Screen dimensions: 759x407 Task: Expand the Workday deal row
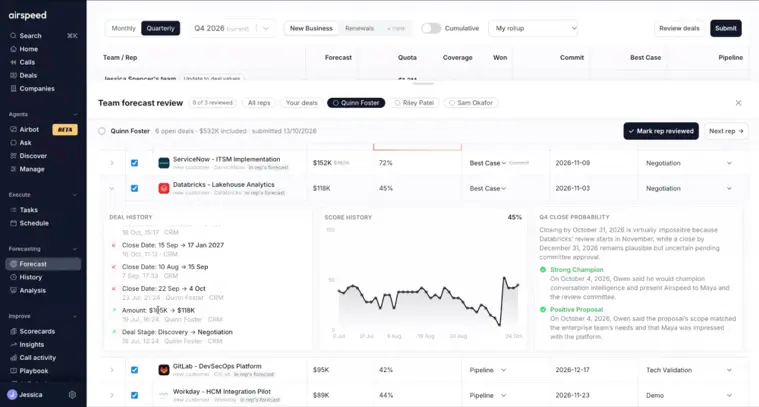[x=112, y=395]
